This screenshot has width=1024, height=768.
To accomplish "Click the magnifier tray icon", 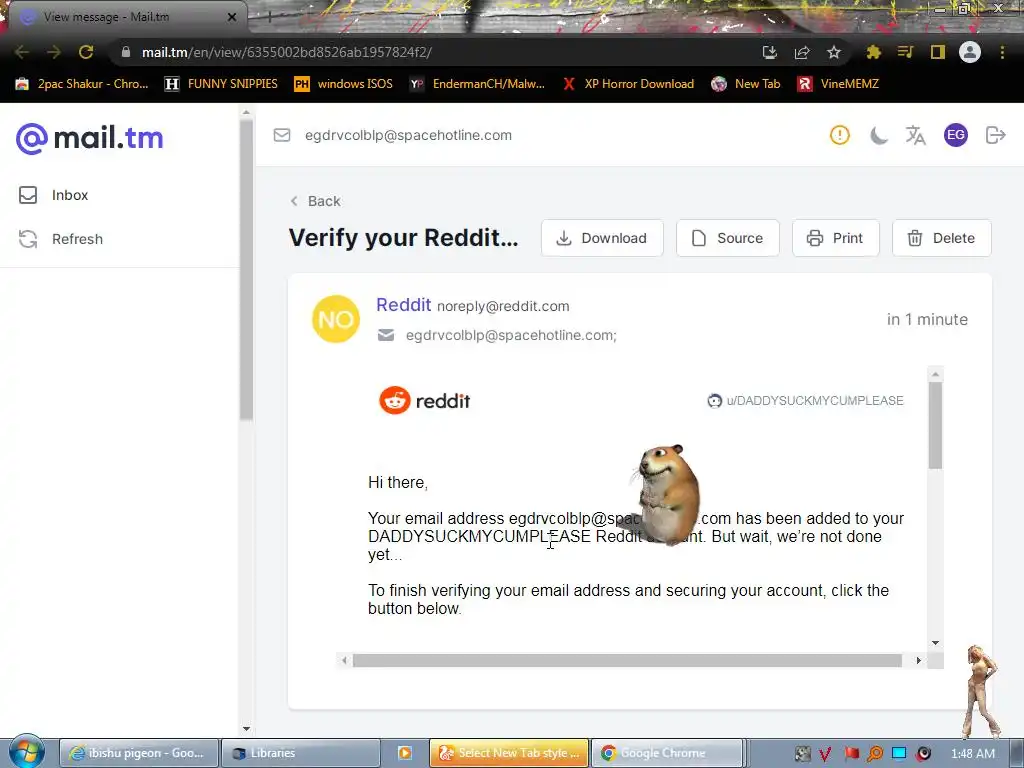I will pos(875,754).
